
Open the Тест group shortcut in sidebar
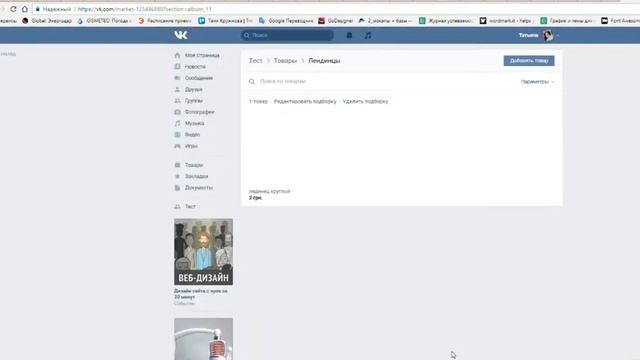185,207
